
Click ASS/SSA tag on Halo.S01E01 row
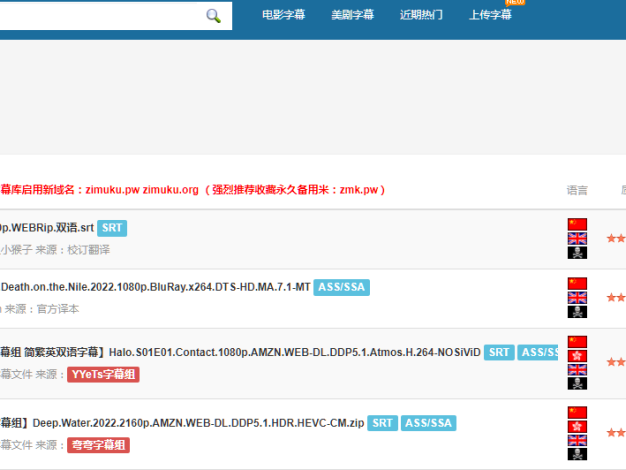click(x=538, y=352)
